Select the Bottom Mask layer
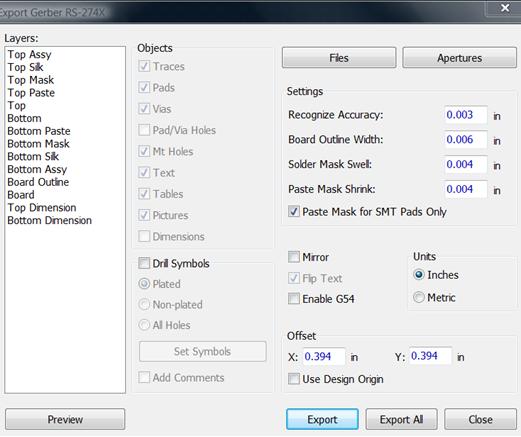Screen dimensions: 521x437 39,144
